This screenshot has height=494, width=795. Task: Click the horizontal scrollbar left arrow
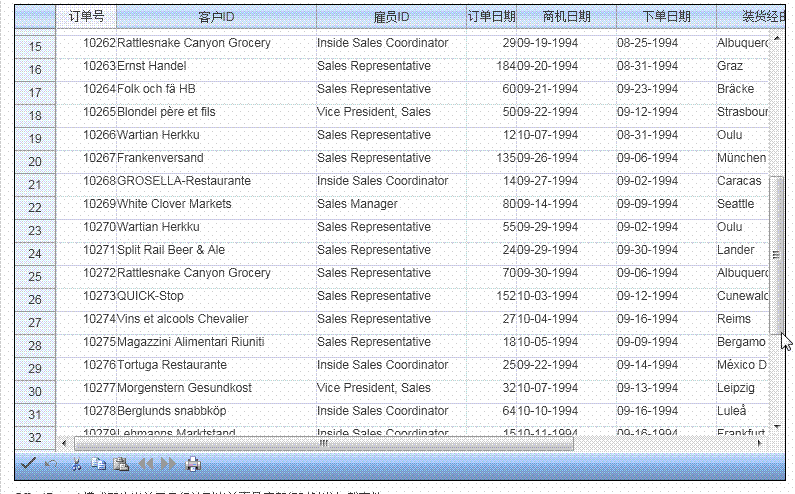(x=65, y=442)
